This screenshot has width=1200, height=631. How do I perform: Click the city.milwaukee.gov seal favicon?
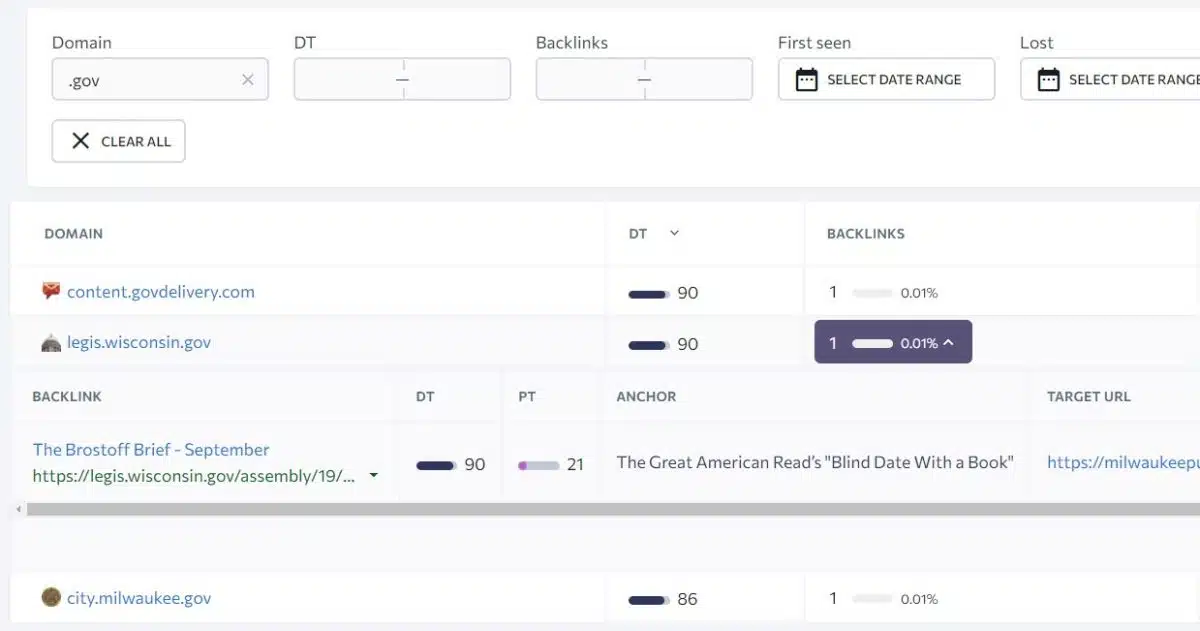51,598
